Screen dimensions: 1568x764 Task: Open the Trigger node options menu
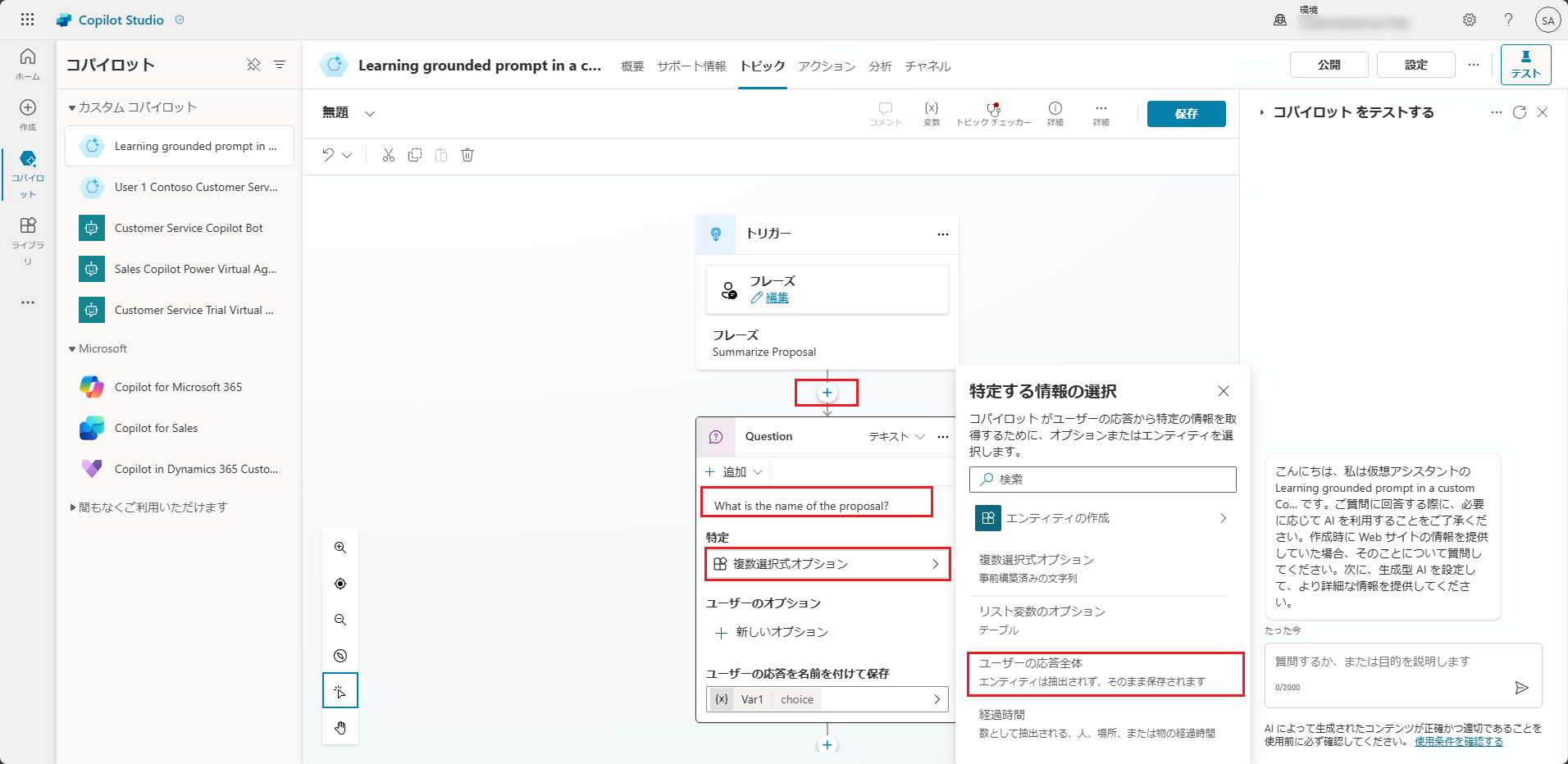tap(943, 234)
